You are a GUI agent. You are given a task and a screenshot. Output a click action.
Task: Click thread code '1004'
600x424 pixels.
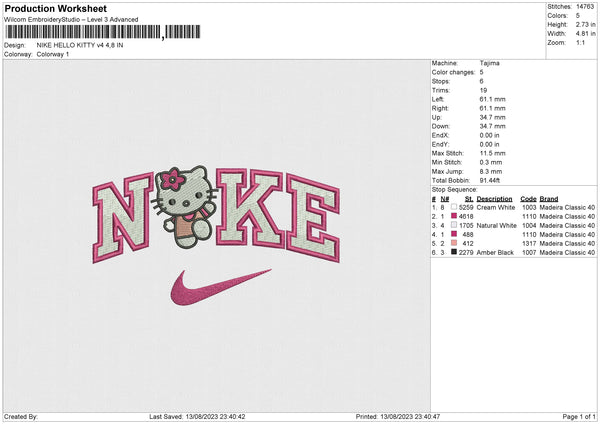(x=529, y=225)
